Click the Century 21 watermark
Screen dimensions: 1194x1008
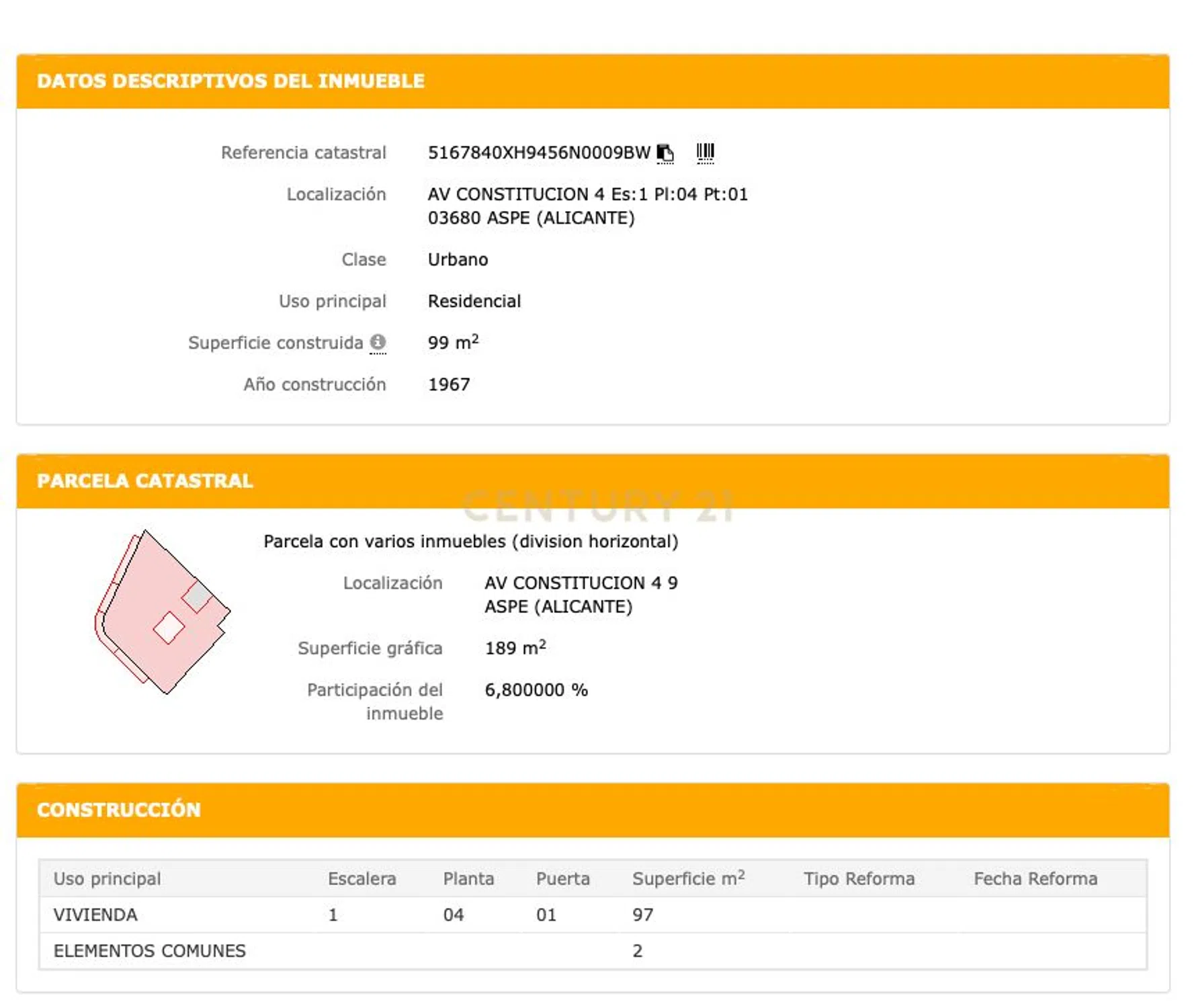click(597, 507)
